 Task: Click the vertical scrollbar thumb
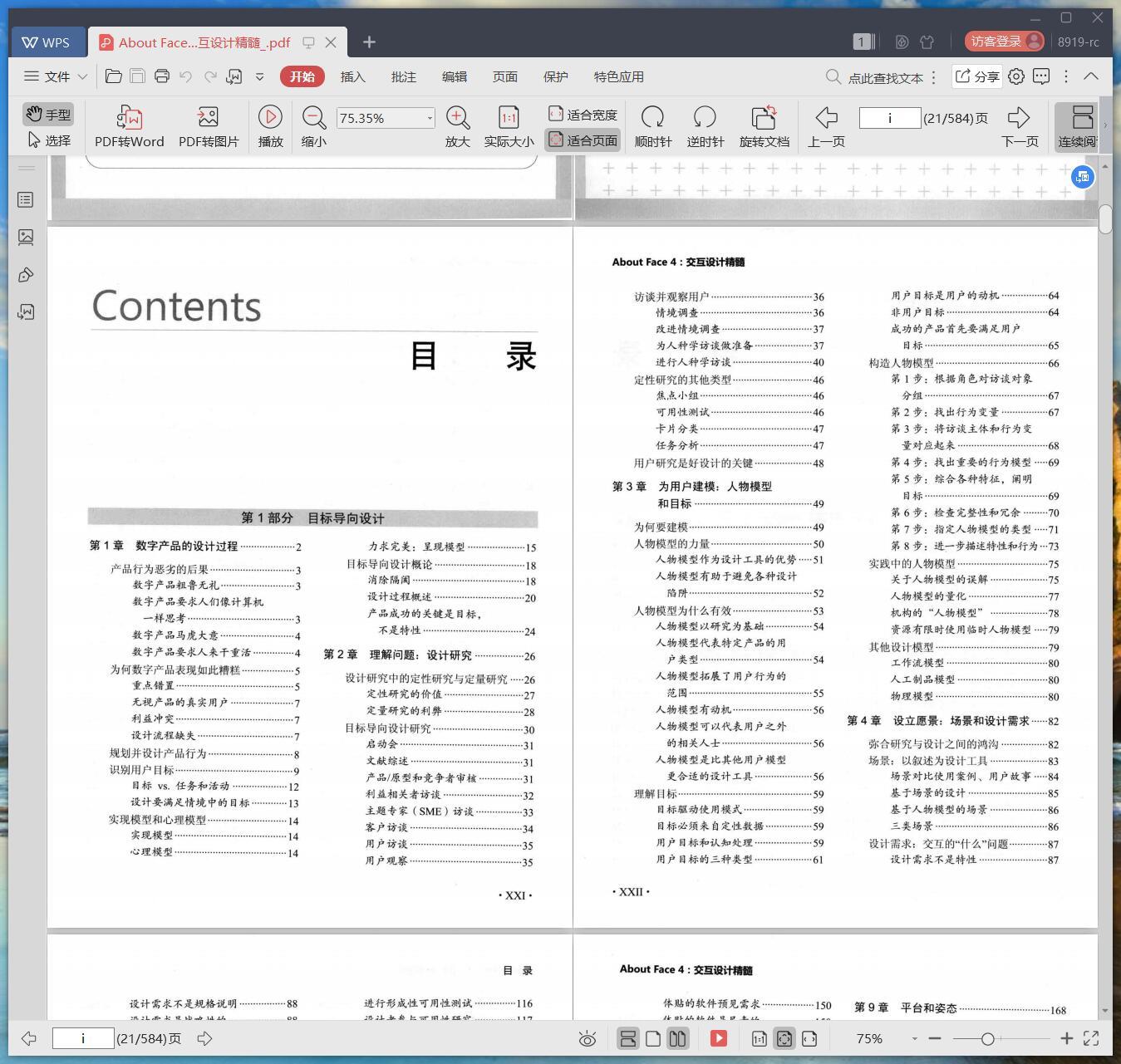coord(1105,218)
